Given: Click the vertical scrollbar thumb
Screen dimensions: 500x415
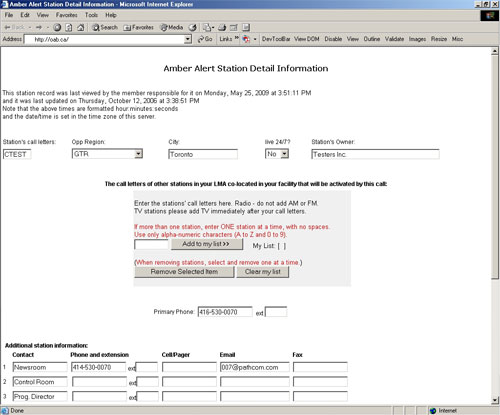Looking at the screenshot, I should tap(495, 167).
